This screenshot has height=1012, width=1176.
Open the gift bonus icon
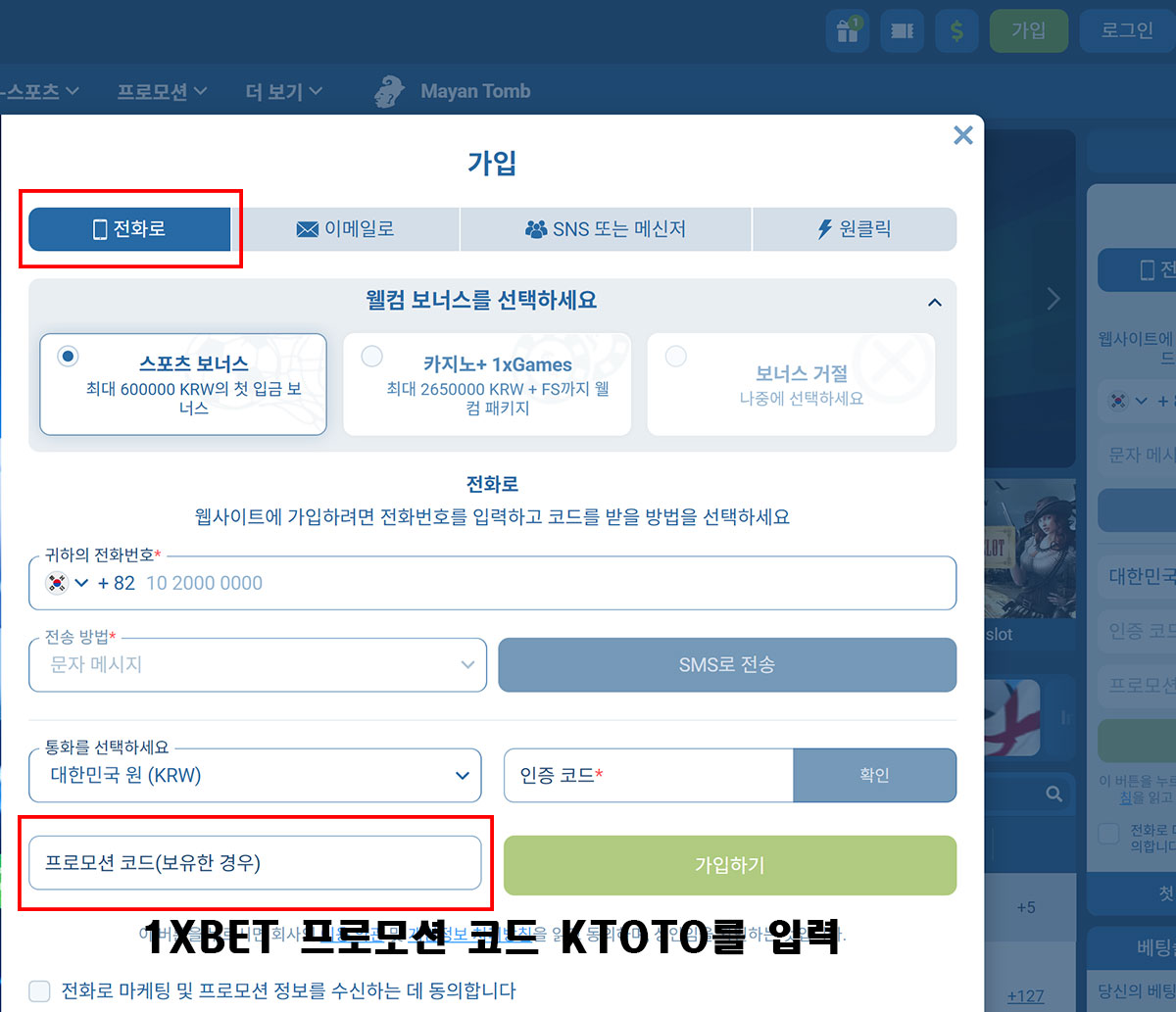tap(848, 30)
